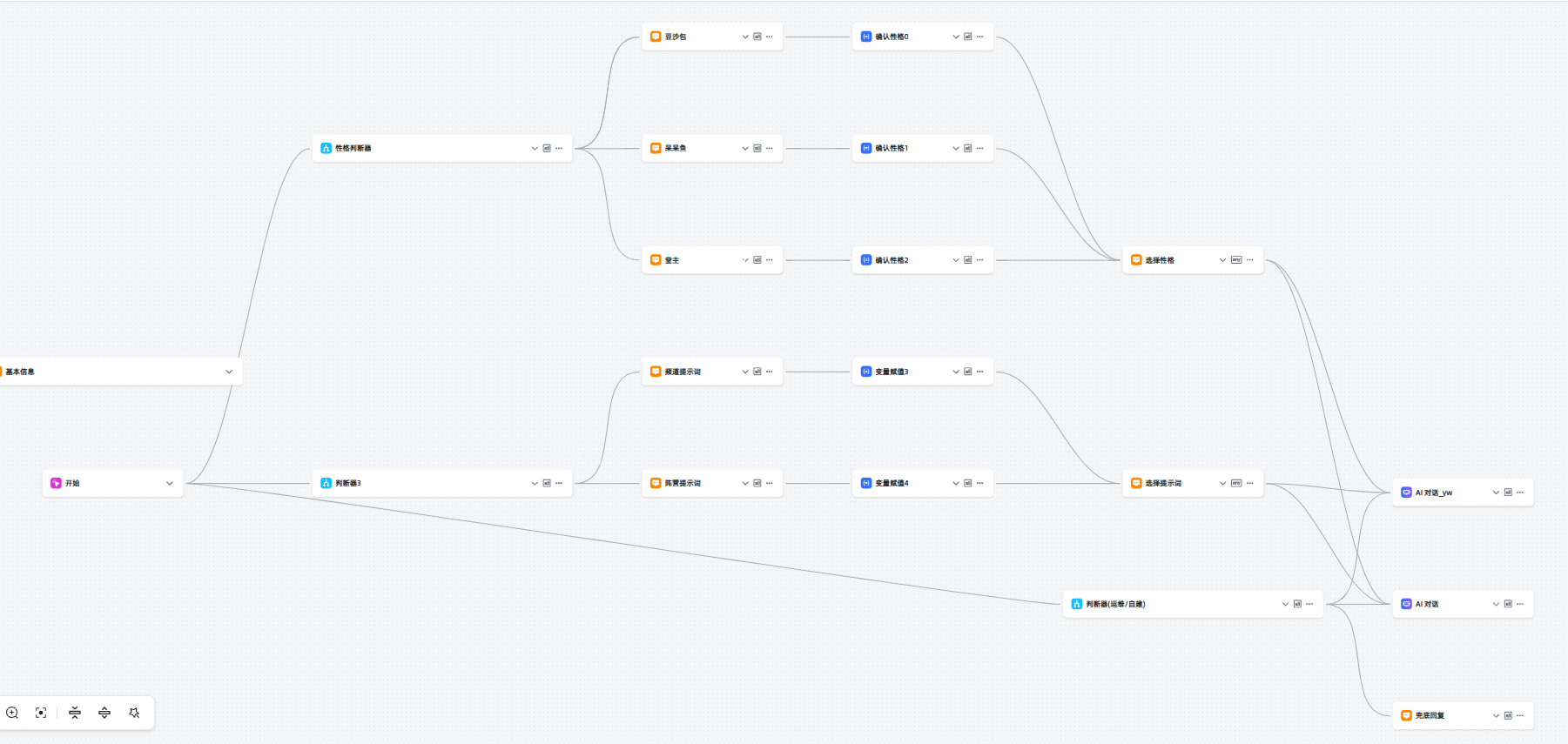Screen dimensions: 1568x744
Task: Click the fit-to-view focus icon in toolbar
Action: tap(41, 713)
